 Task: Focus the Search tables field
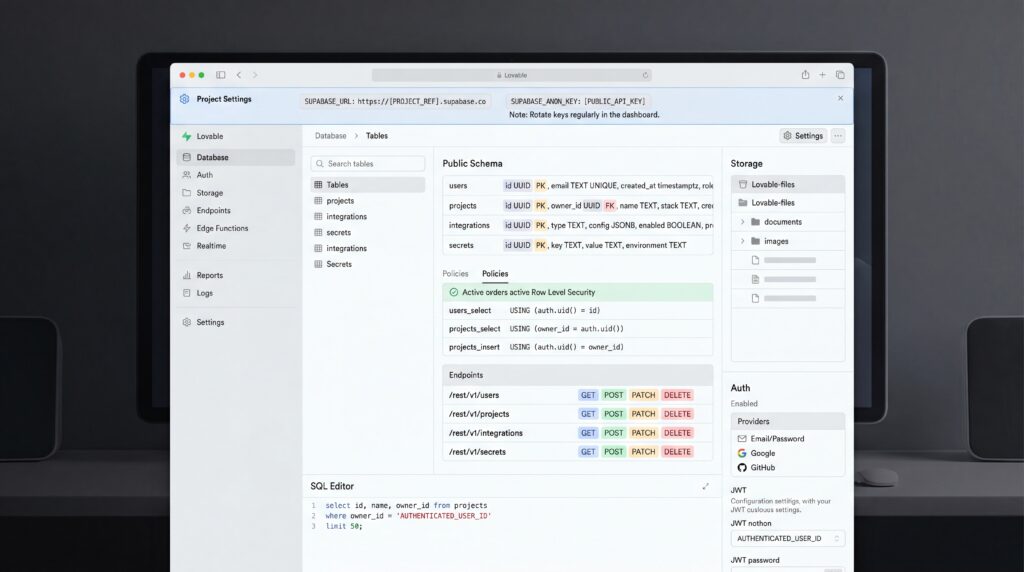(368, 163)
